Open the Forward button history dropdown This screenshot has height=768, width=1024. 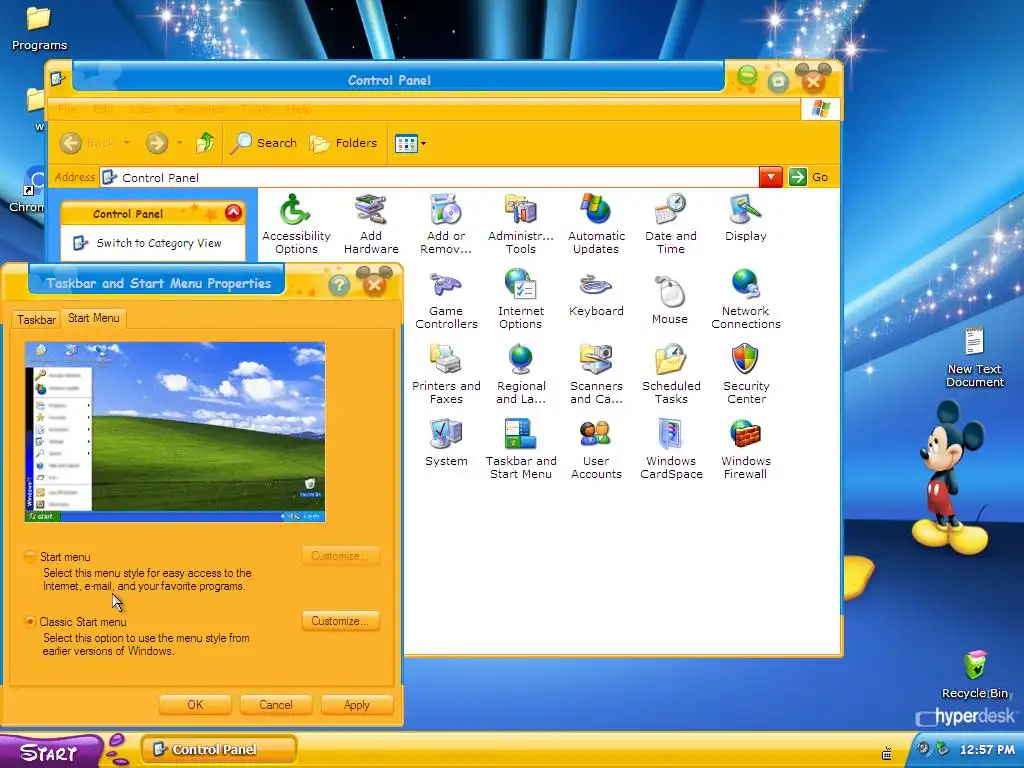click(180, 142)
